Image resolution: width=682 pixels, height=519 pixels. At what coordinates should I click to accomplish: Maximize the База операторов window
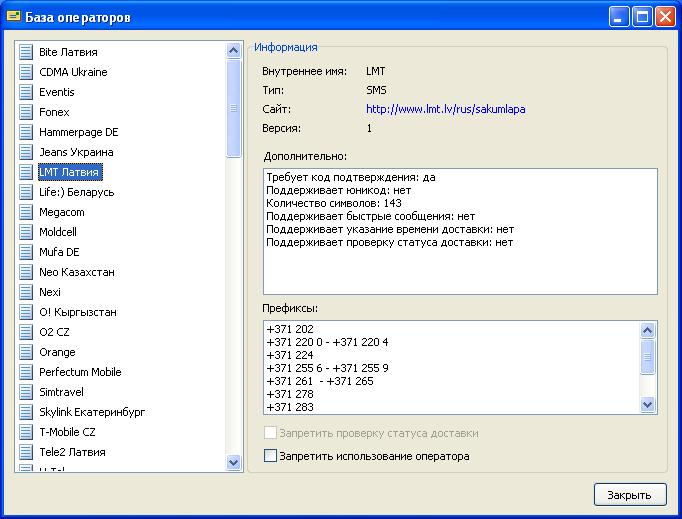(x=642, y=17)
